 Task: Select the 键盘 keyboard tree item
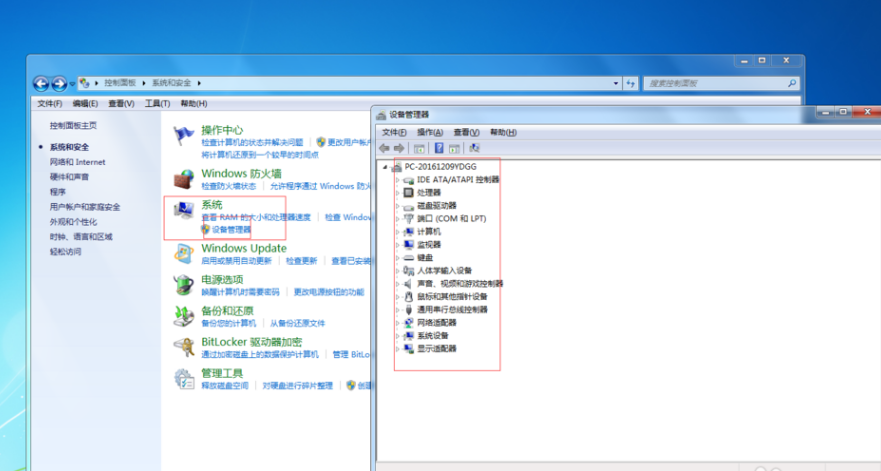424,257
